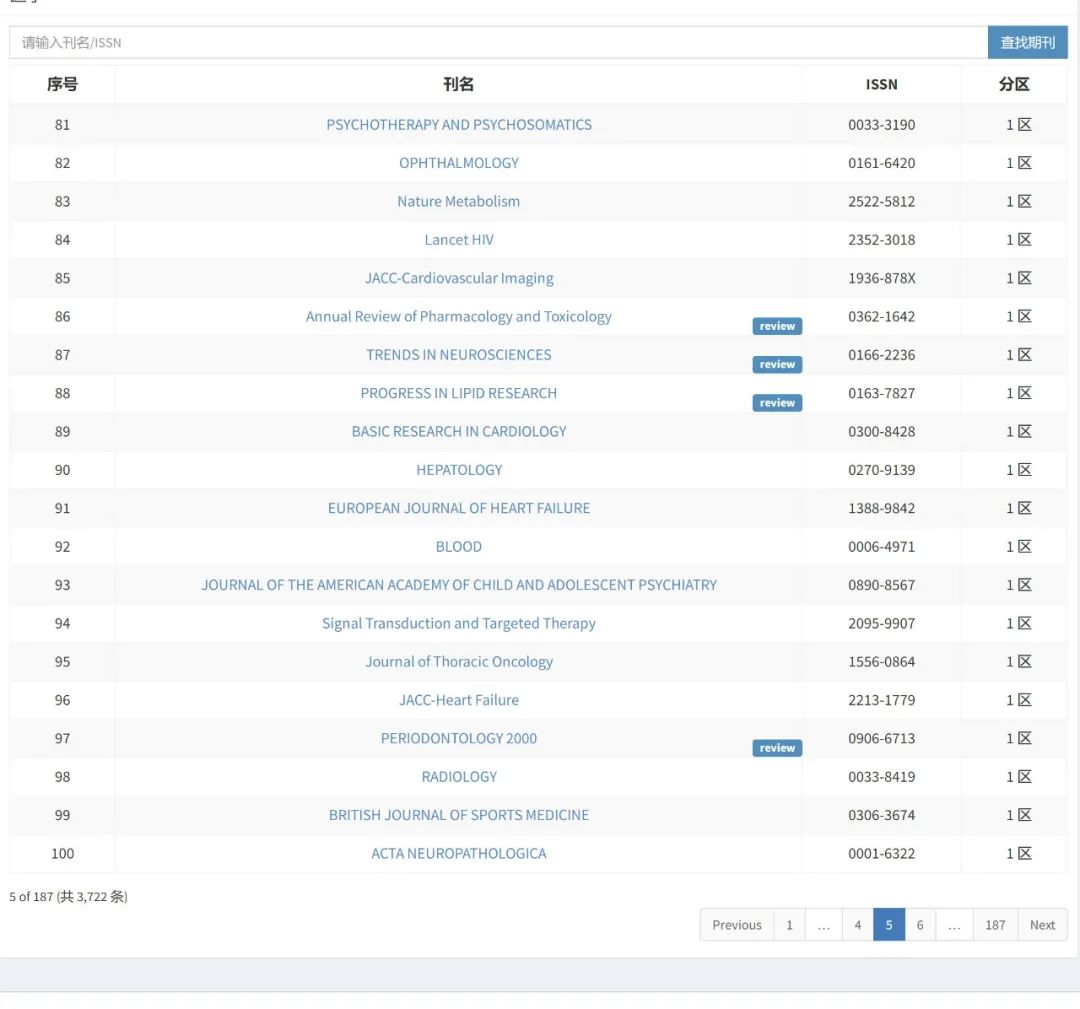Click the journal name/ISSN search field
The image size is (1080, 1009).
(x=498, y=43)
